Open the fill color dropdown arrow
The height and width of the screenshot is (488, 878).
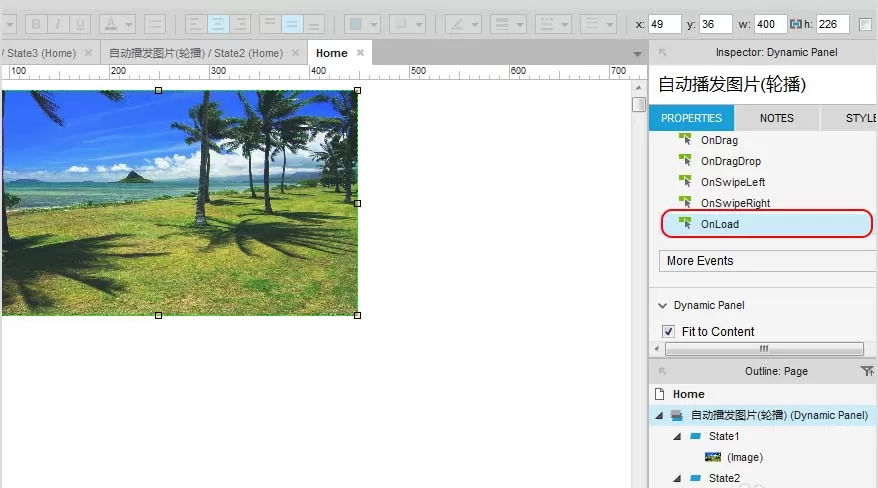[374, 24]
